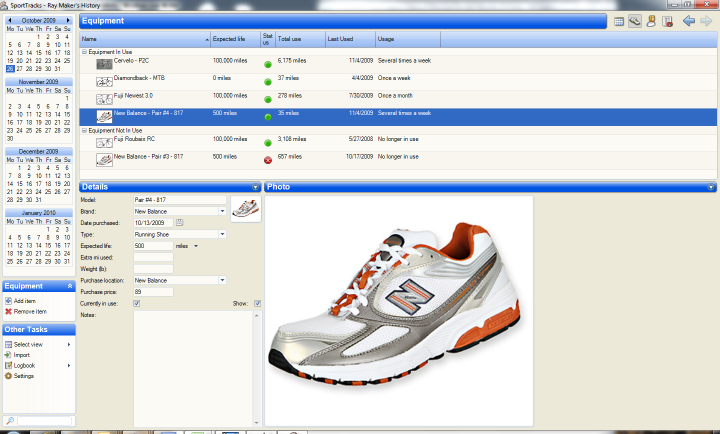The image size is (720, 434).
Task: Sort by the Total use column header
Action: pos(300,39)
